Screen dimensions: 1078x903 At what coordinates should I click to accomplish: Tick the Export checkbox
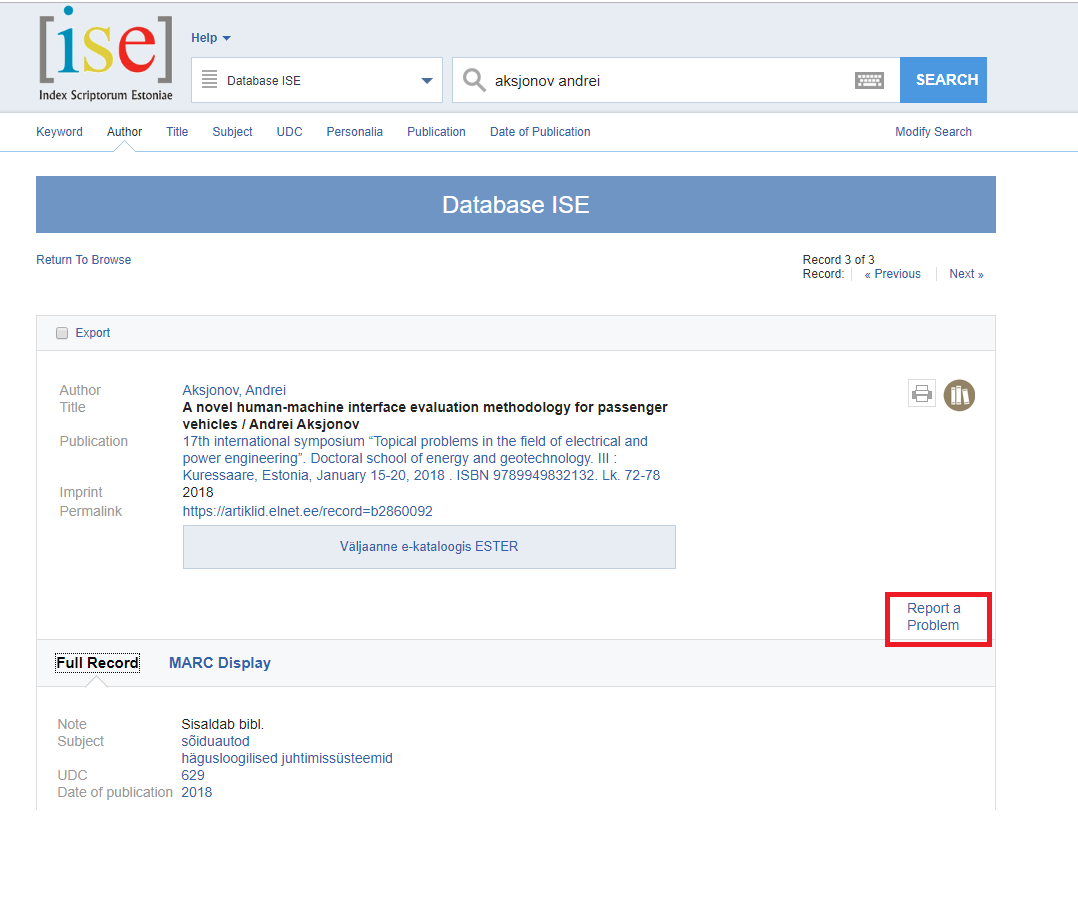(x=62, y=333)
